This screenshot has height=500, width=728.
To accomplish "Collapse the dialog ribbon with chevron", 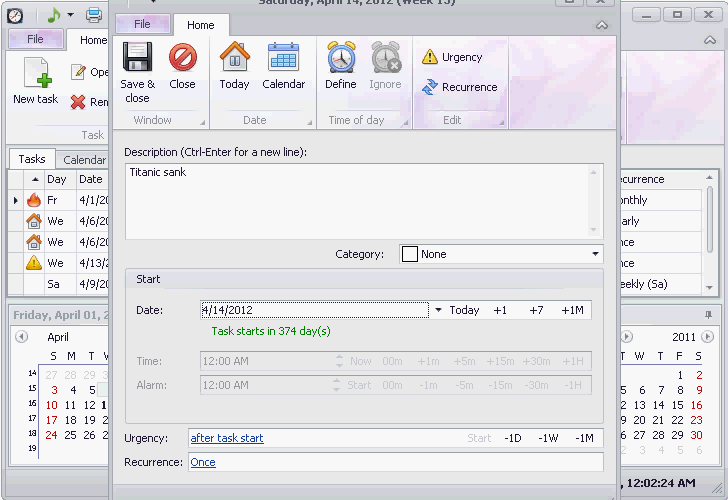I will click(602, 25).
